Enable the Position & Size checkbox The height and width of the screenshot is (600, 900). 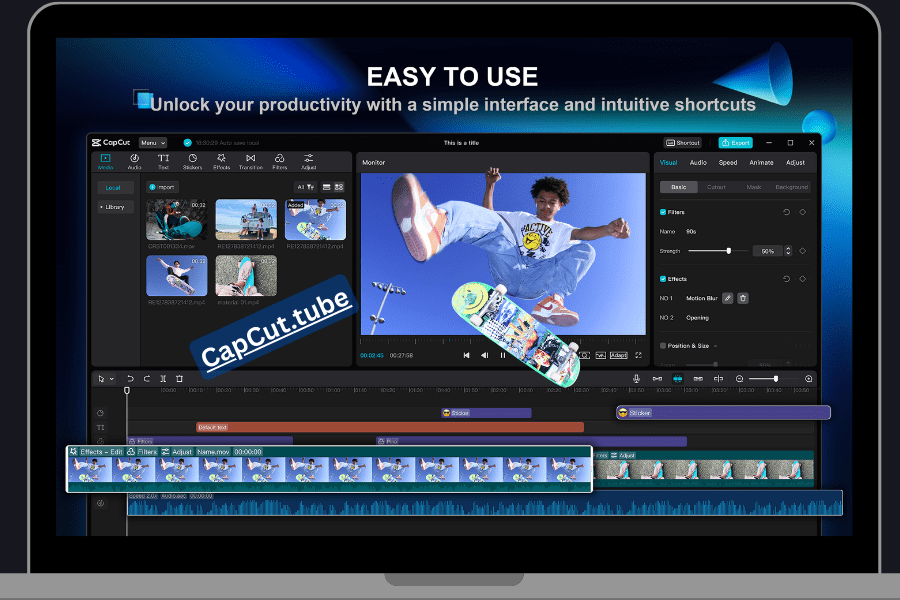(x=663, y=346)
